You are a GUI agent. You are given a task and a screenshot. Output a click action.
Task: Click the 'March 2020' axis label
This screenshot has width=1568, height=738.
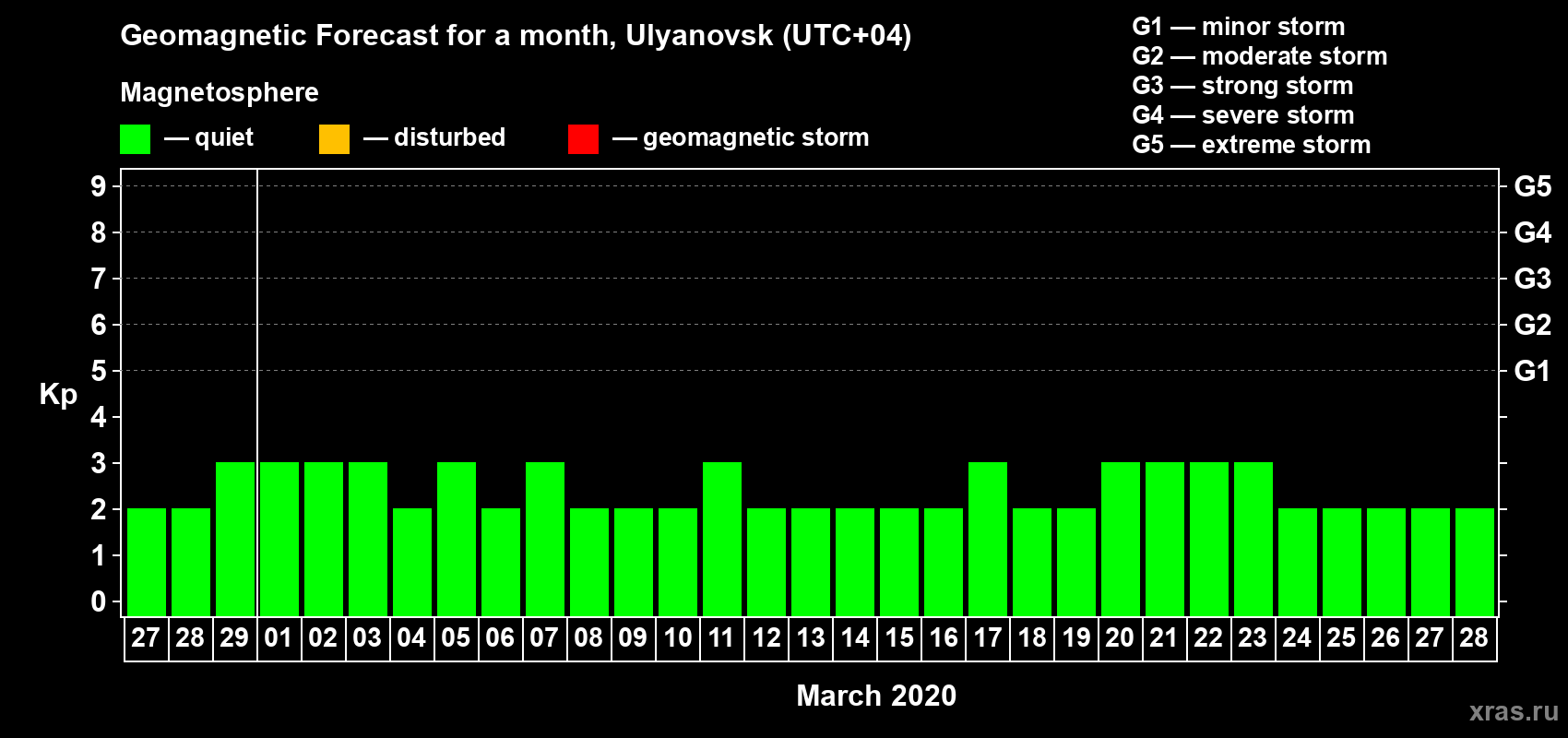[x=876, y=696]
